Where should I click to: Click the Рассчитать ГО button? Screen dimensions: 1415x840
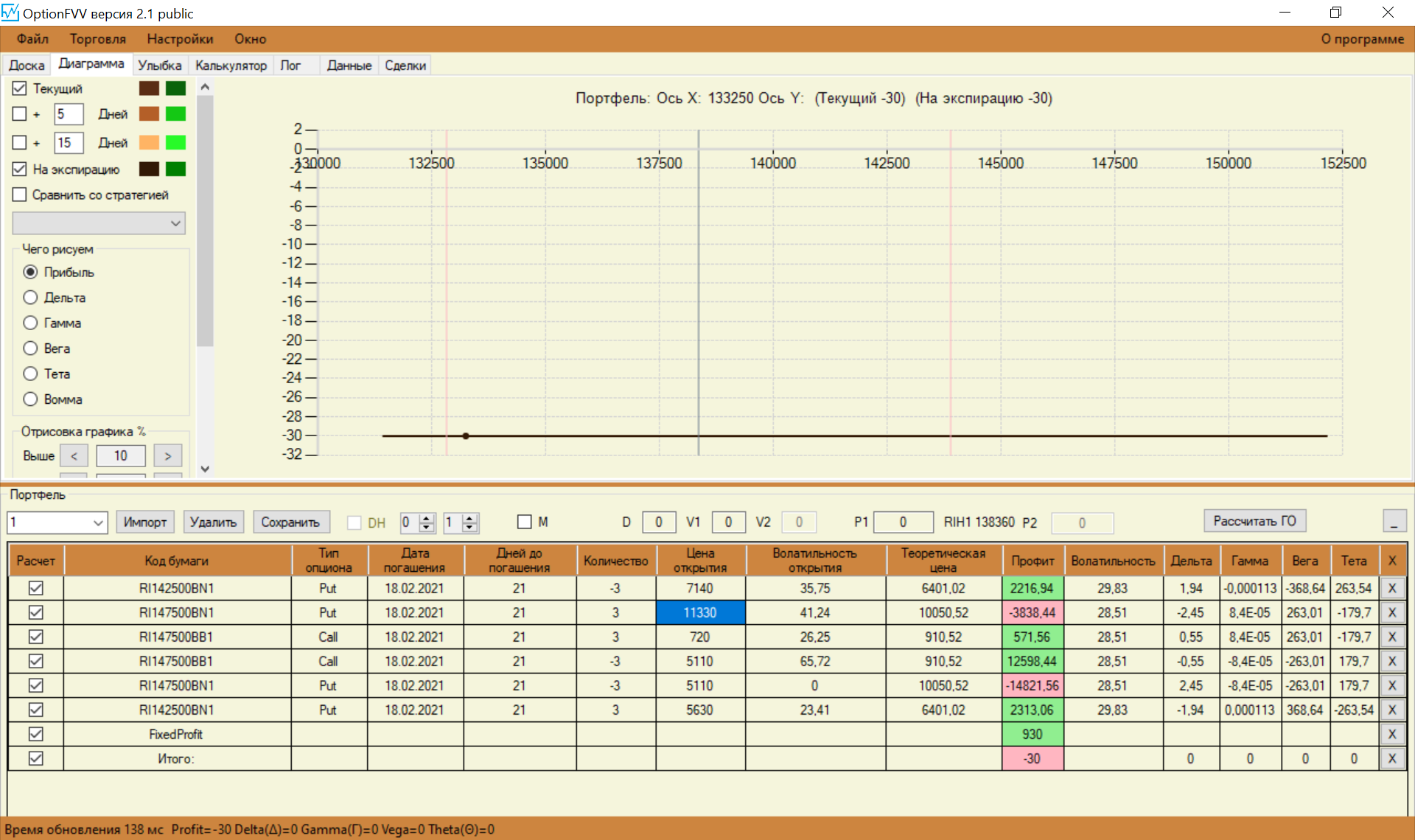click(x=1254, y=521)
